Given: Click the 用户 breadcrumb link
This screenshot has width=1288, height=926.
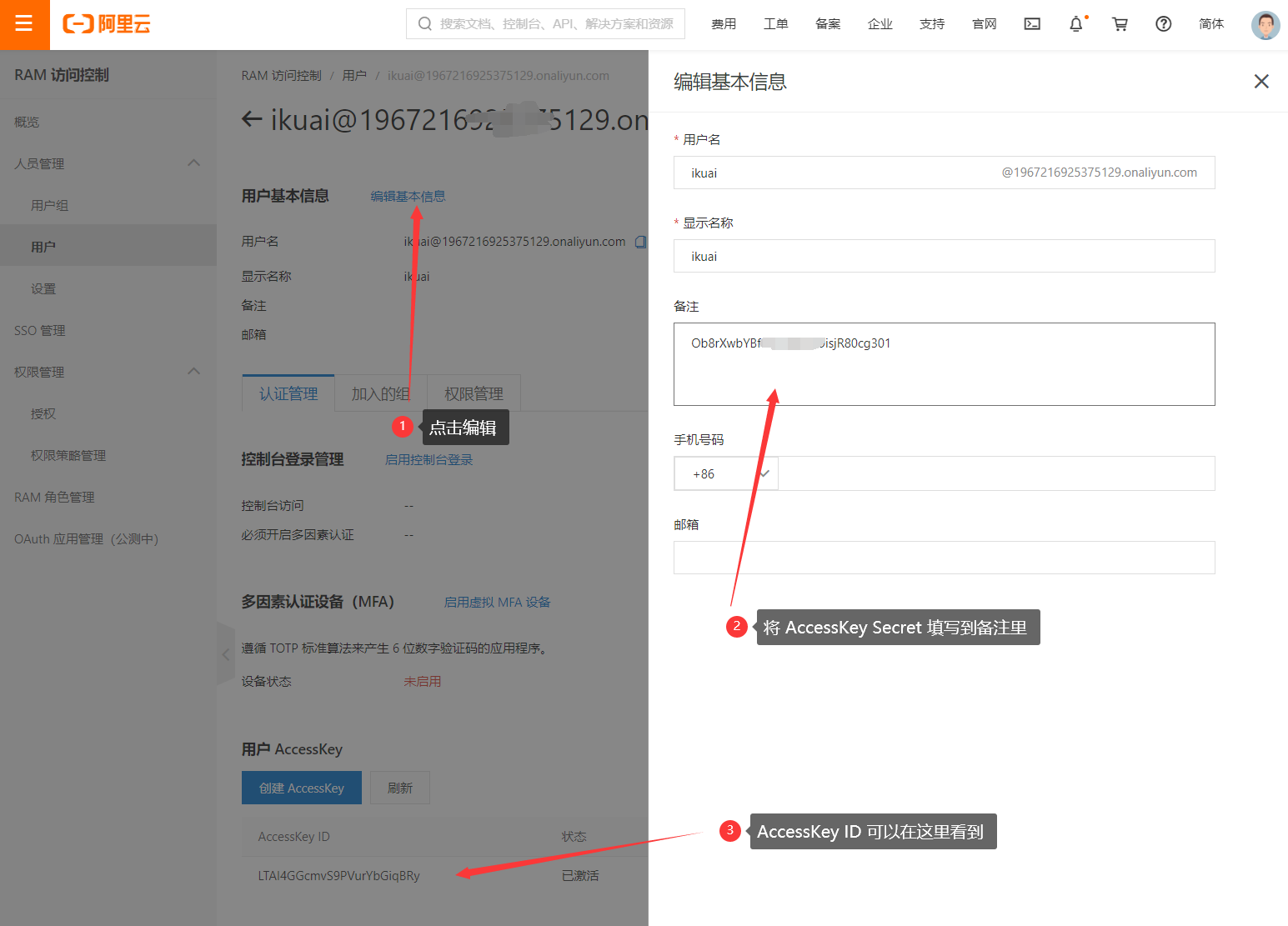Looking at the screenshot, I should [354, 76].
